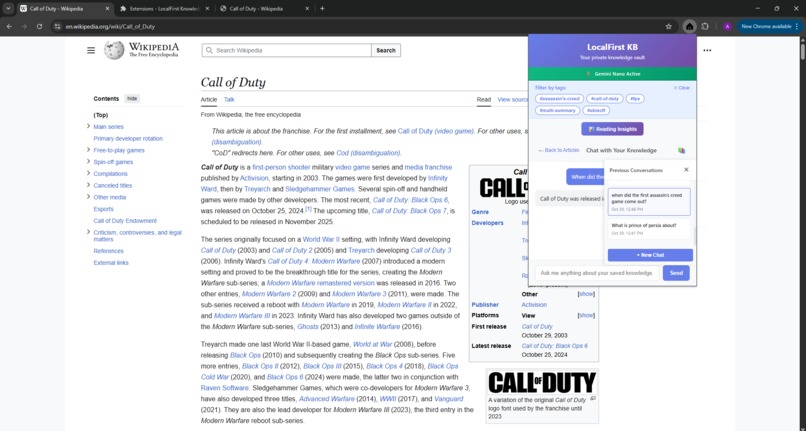Open the assassin's creed conversation
Viewport: 806px width, 431px height.
click(649, 202)
